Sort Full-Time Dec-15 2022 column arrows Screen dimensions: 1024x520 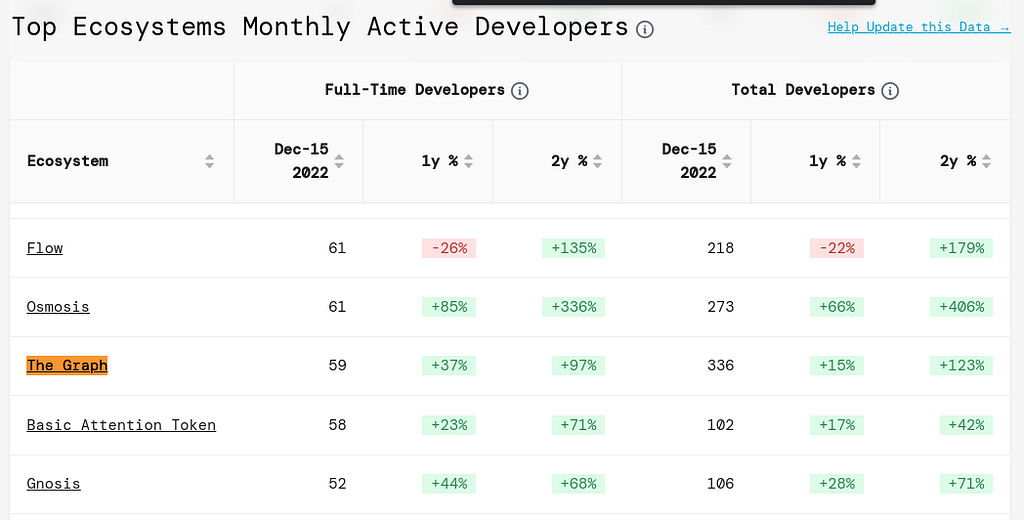coord(339,161)
